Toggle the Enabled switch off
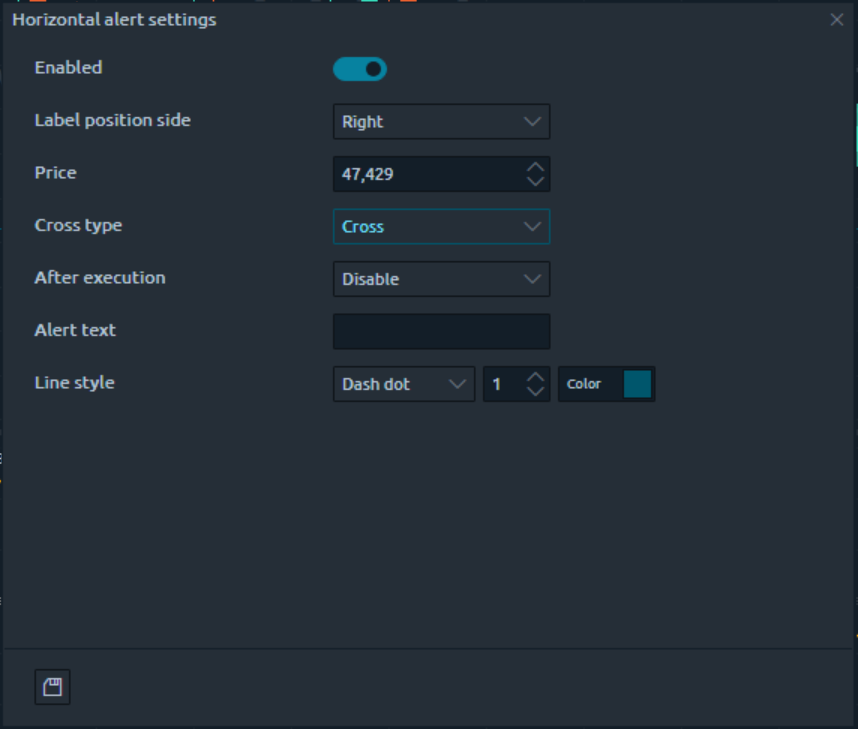Viewport: 858px width, 729px height. (x=360, y=69)
